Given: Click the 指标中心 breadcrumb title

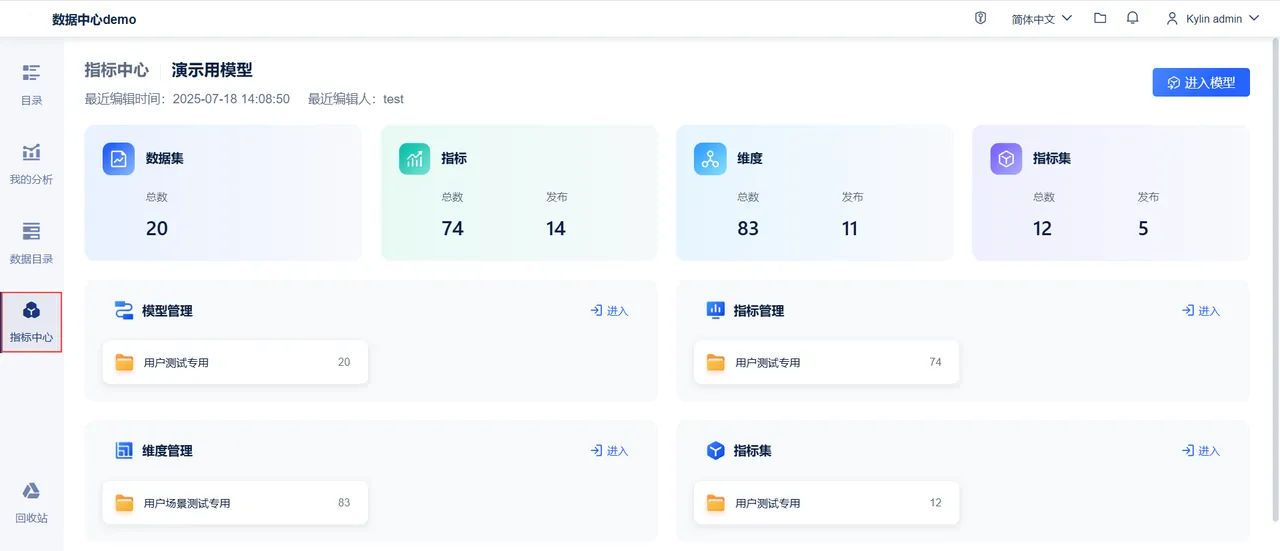Looking at the screenshot, I should tap(117, 70).
